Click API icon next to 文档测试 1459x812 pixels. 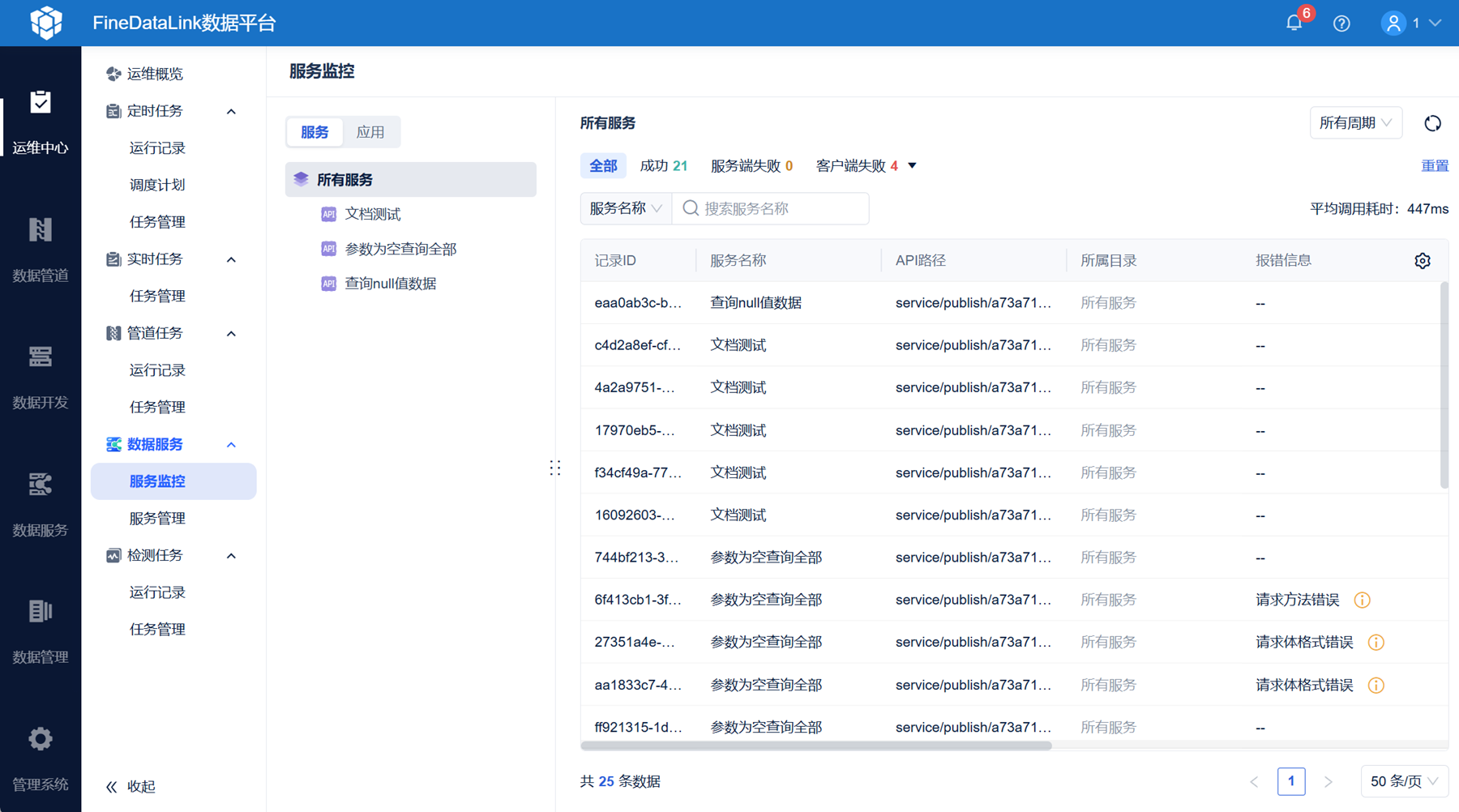[328, 214]
